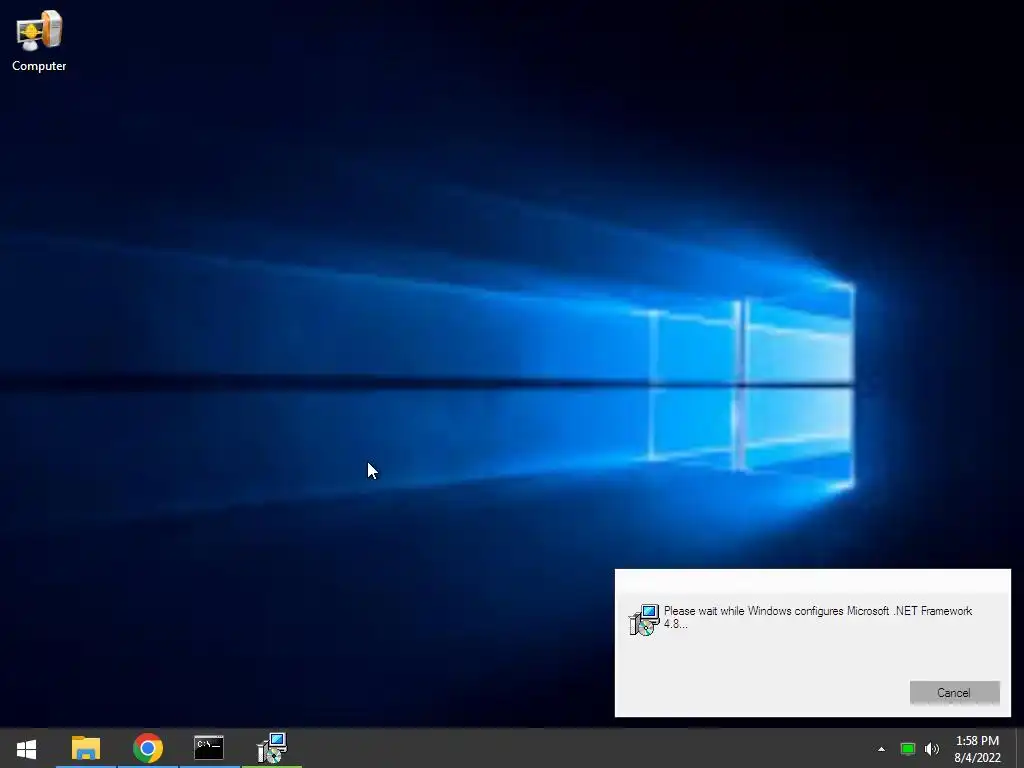Select the Computer desktop icon

[39, 40]
